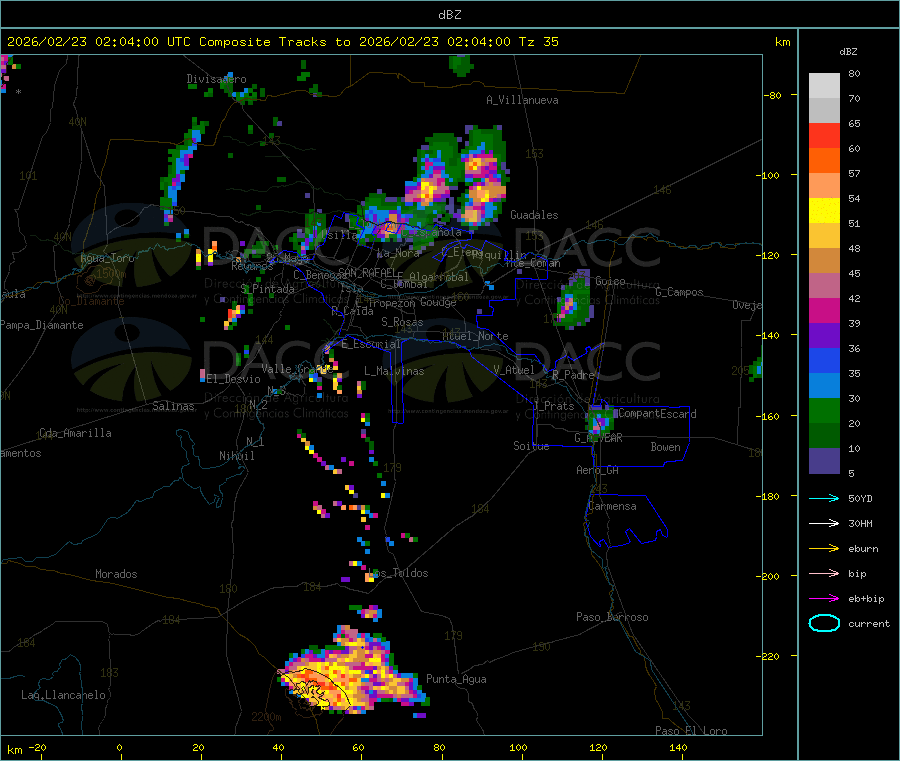Click the Nihuil location label
Image resolution: width=900 pixels, height=761 pixels.
236,456
